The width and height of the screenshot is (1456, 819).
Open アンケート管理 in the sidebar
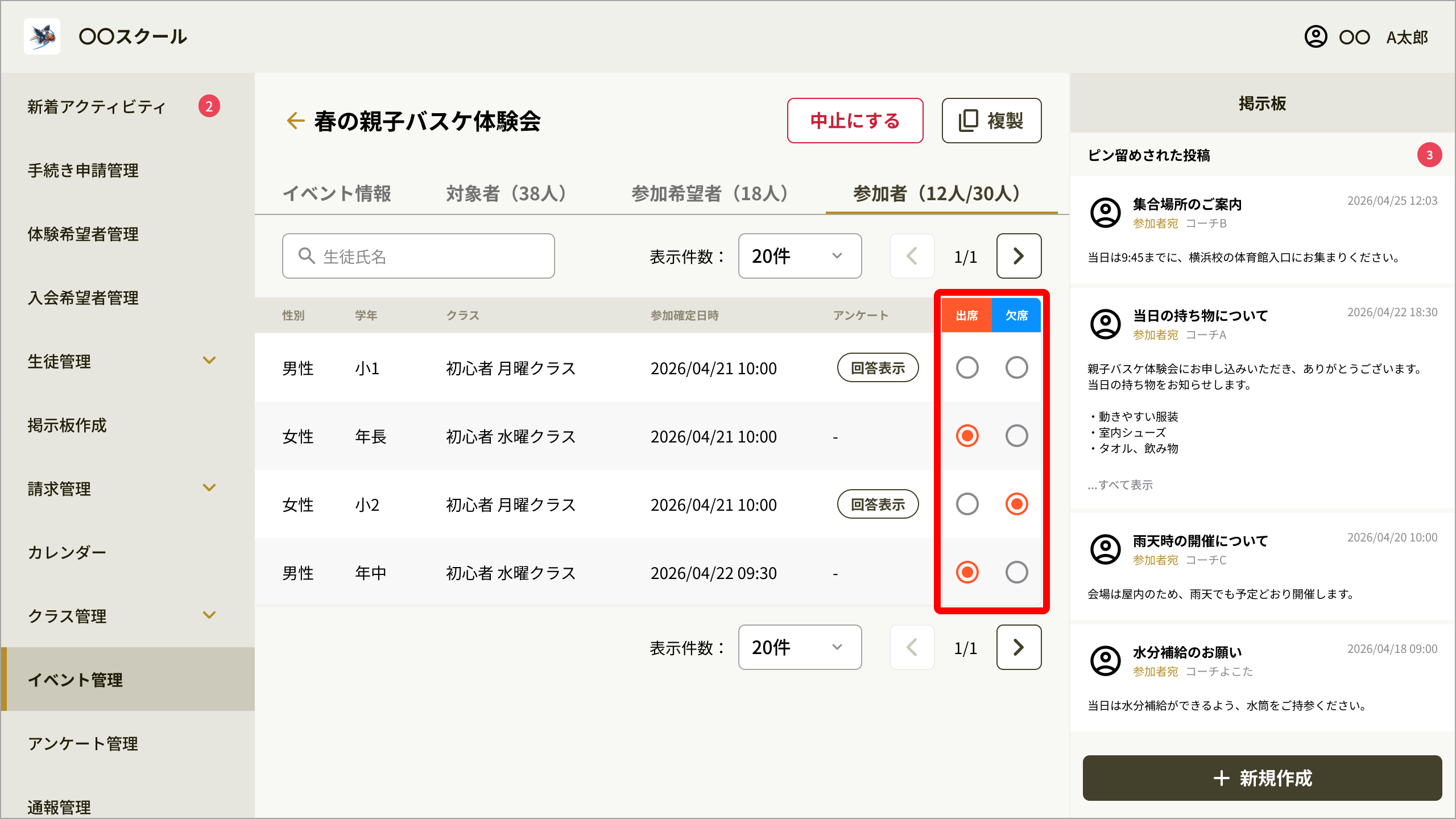pyautogui.click(x=128, y=743)
